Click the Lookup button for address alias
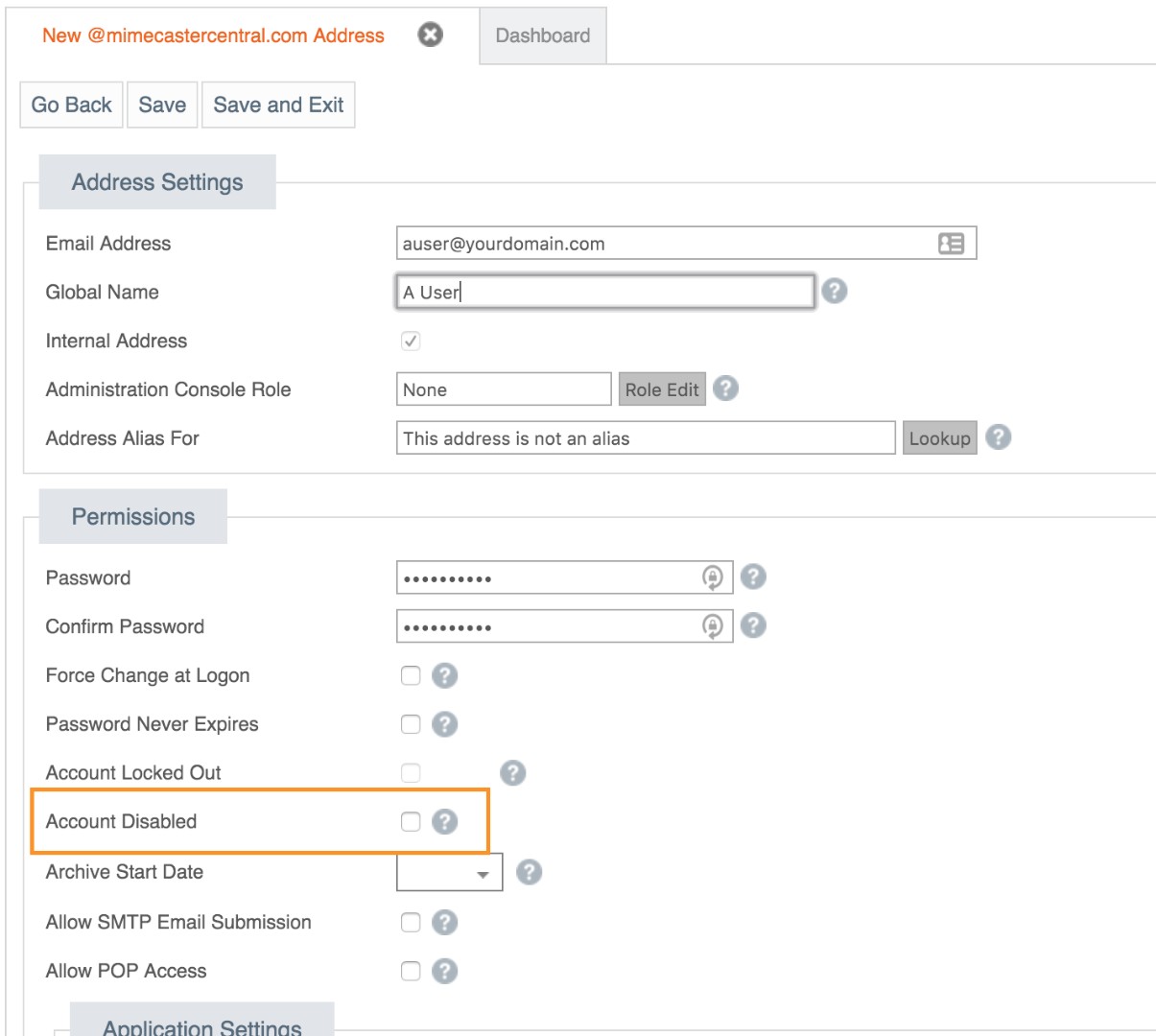The width and height of the screenshot is (1156, 1036). coord(940,437)
